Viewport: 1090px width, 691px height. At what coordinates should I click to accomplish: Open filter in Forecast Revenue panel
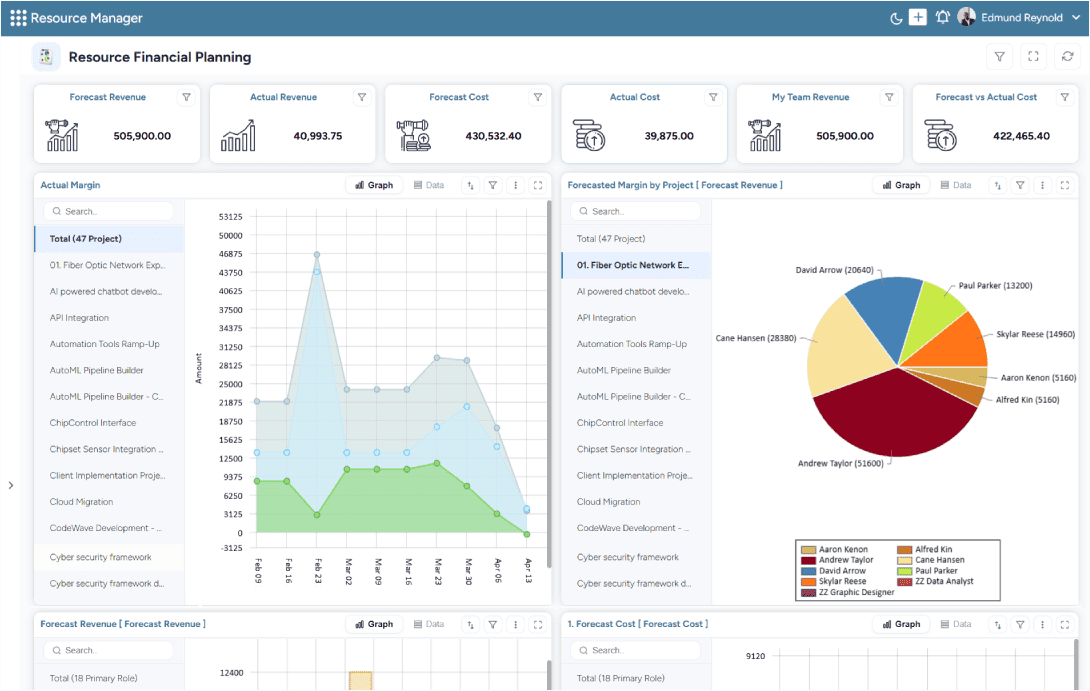[493, 625]
